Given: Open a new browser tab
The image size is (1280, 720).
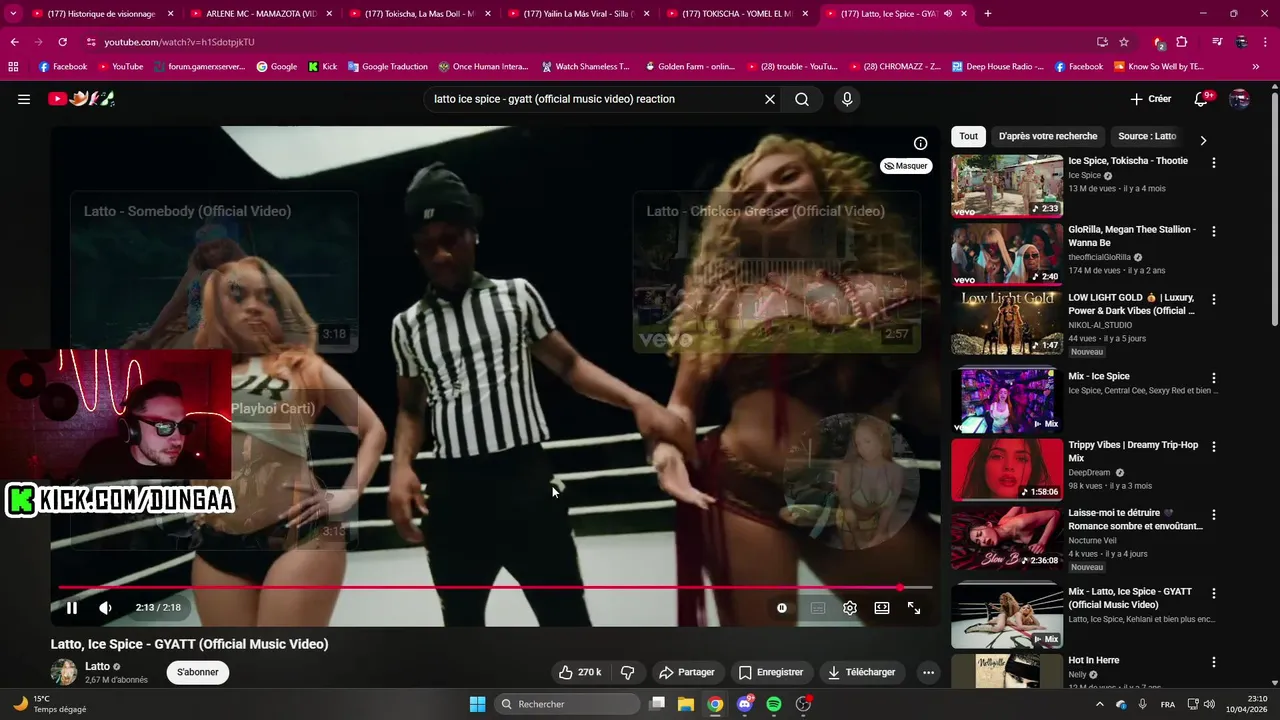Looking at the screenshot, I should [988, 14].
